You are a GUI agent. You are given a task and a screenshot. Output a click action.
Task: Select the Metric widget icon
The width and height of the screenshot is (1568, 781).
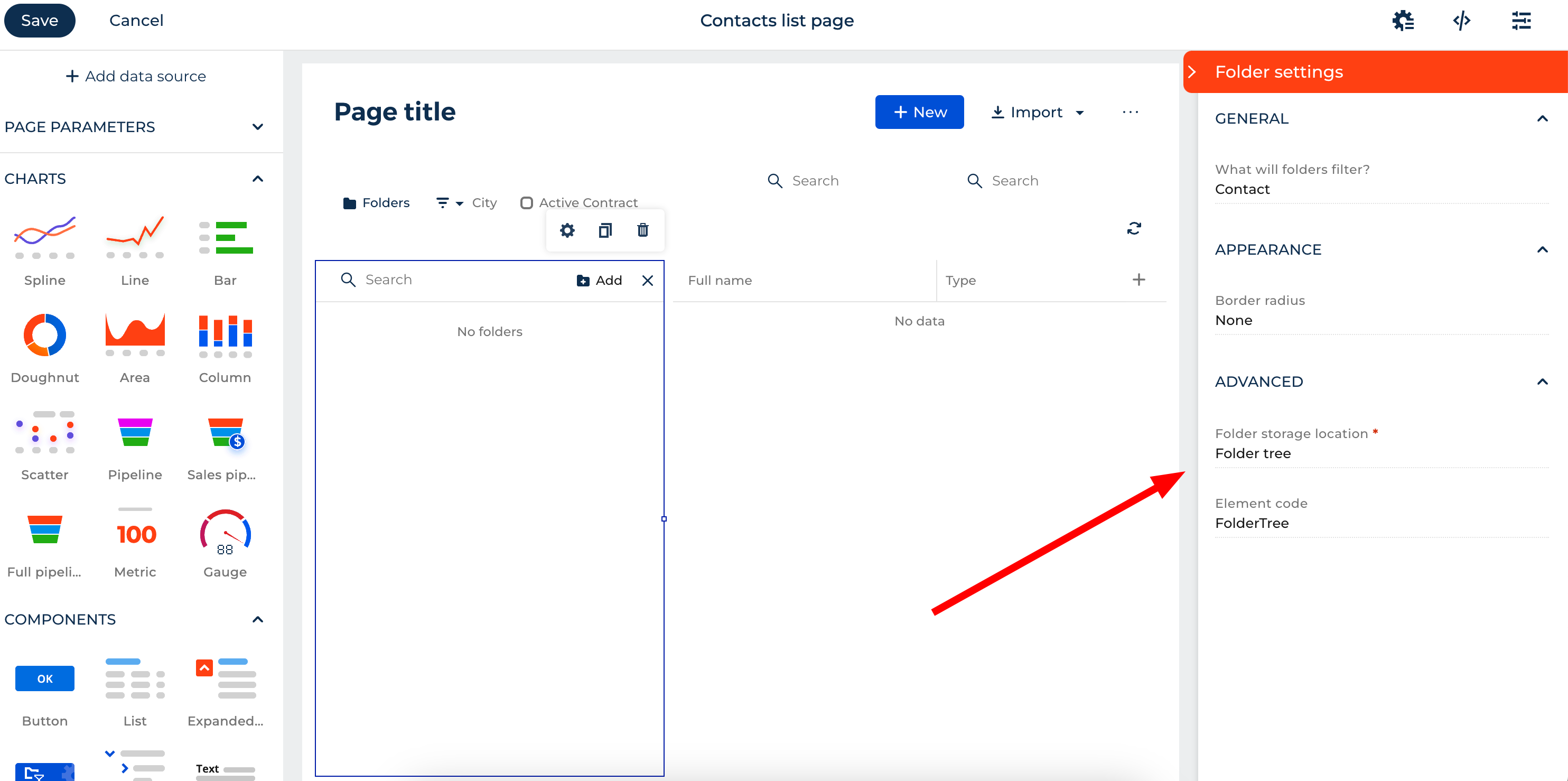point(136,528)
